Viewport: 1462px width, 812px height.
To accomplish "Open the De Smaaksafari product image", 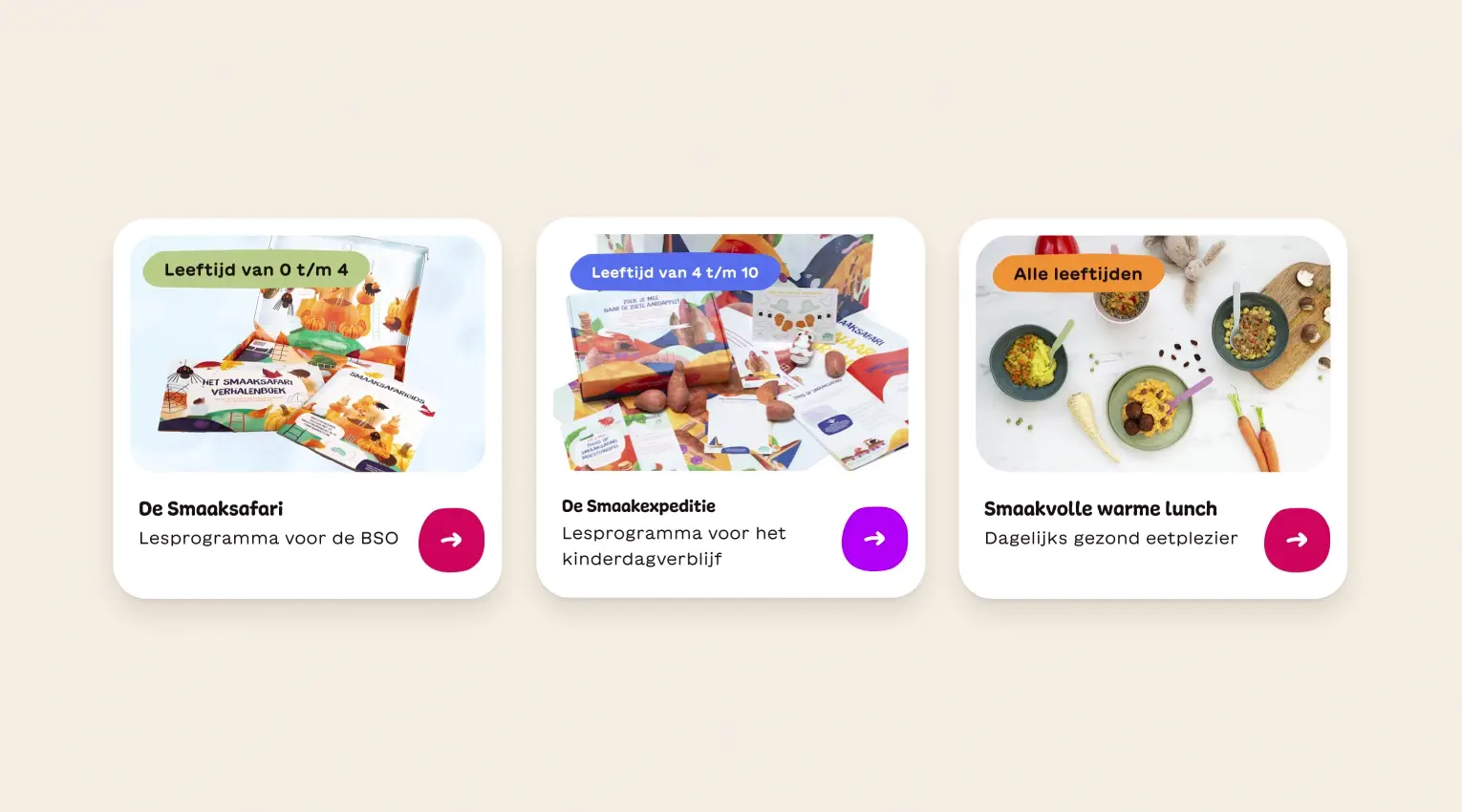I will click(x=308, y=353).
